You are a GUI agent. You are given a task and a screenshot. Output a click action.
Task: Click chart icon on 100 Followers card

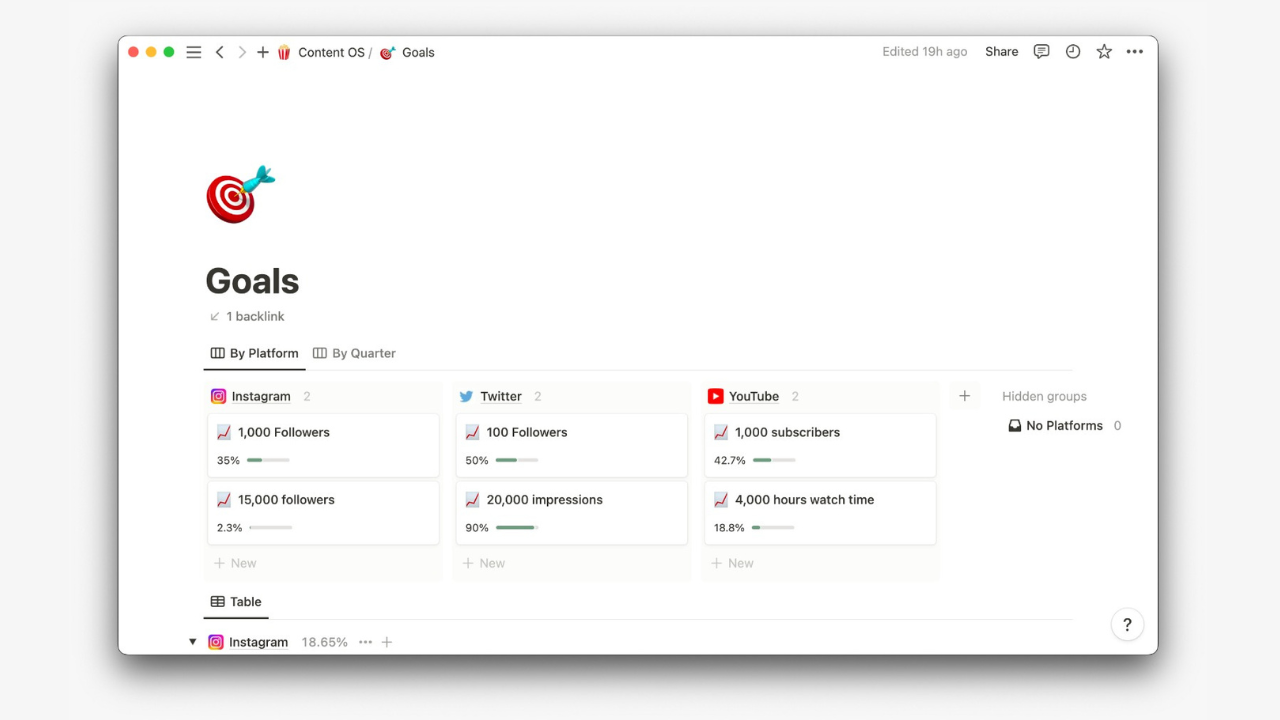pos(473,432)
